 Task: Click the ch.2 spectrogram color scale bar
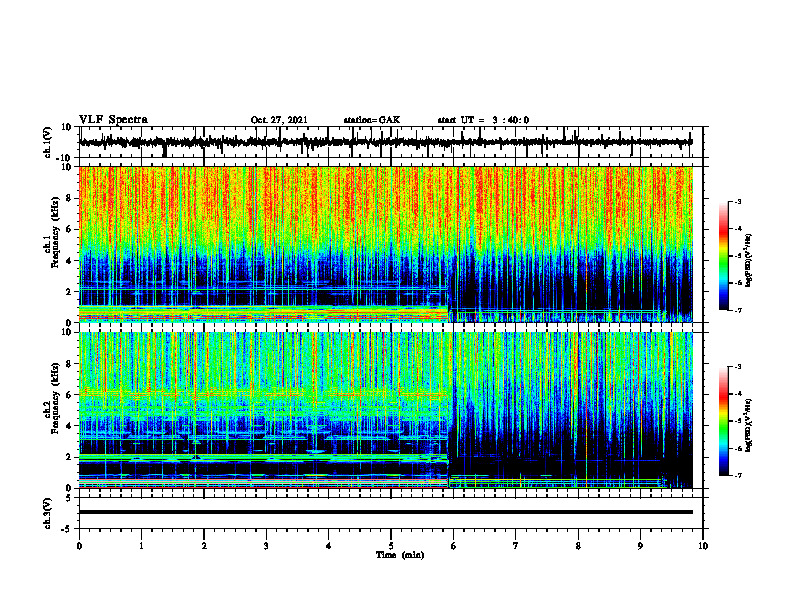point(723,421)
